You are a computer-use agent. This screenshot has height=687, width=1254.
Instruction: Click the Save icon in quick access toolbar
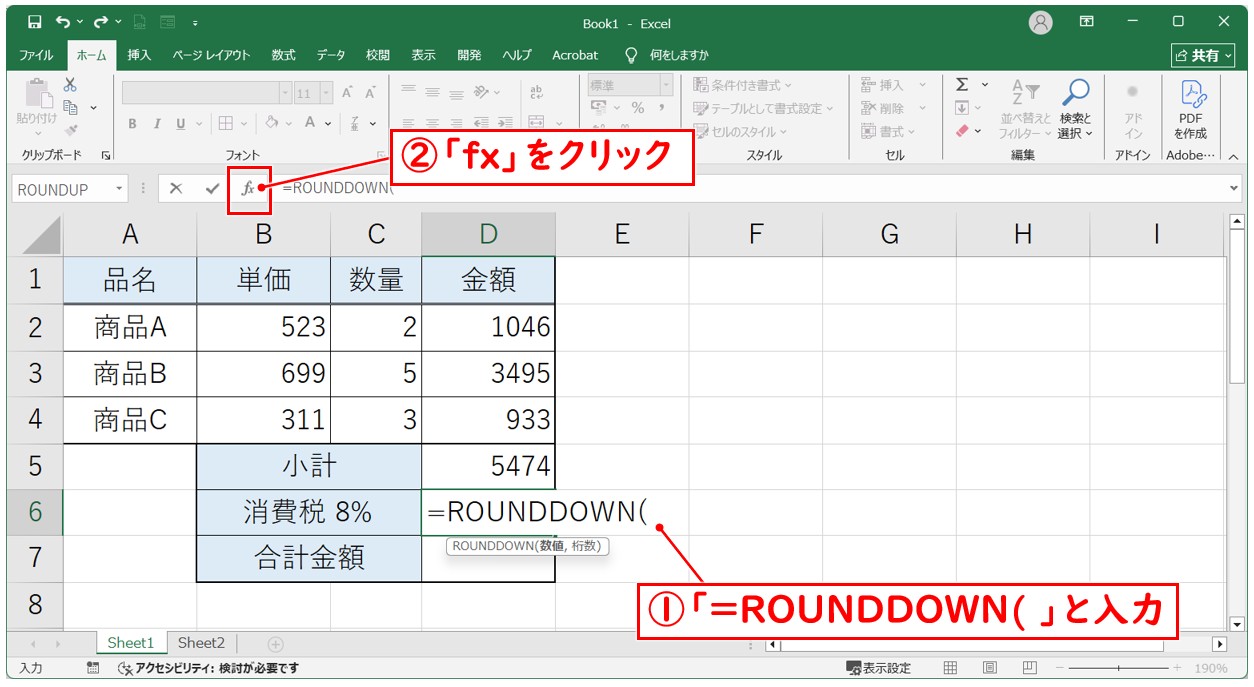point(35,21)
